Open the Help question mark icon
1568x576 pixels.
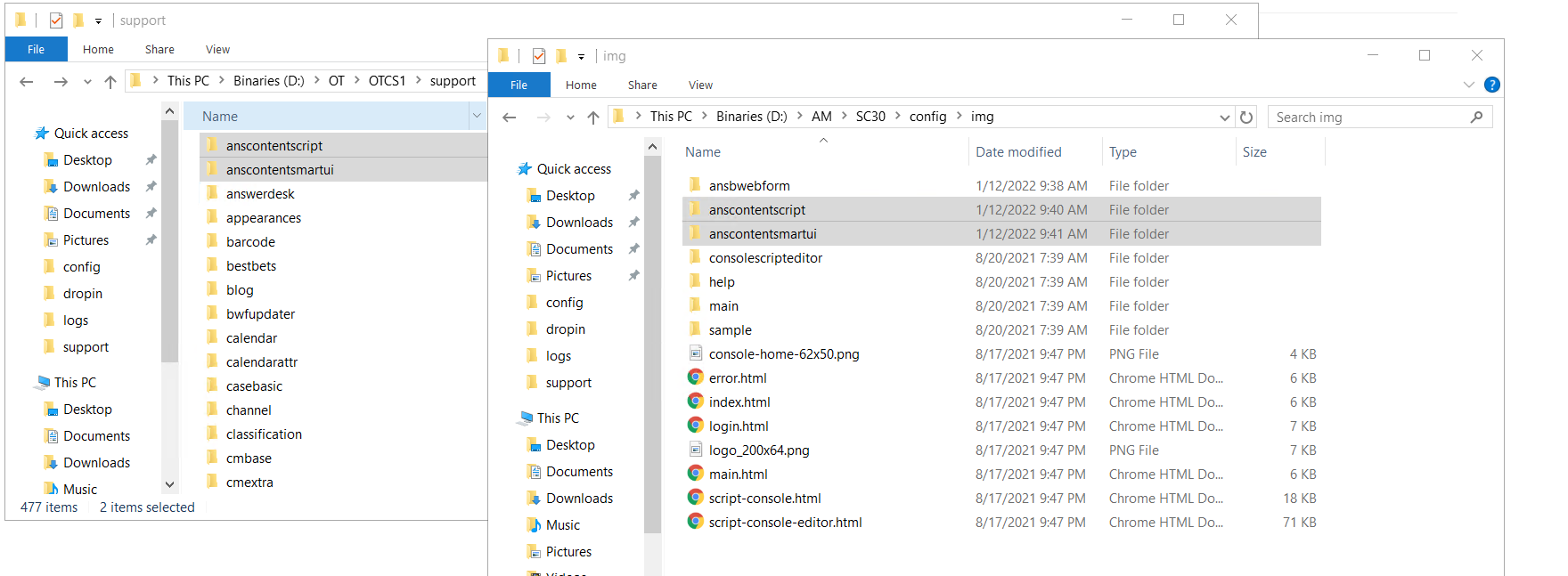1492,85
